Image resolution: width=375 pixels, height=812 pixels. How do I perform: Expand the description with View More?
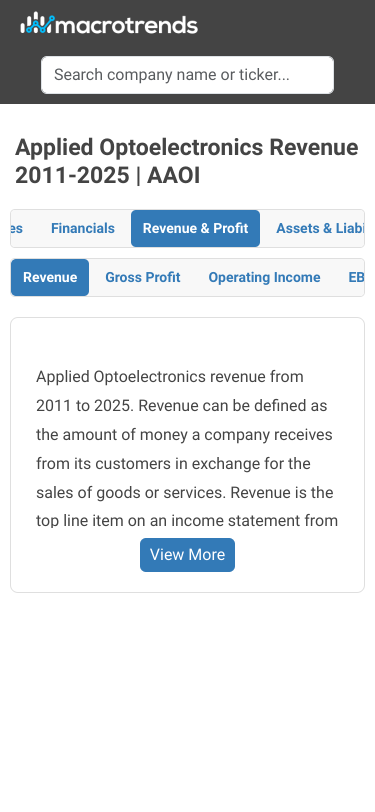coord(188,555)
